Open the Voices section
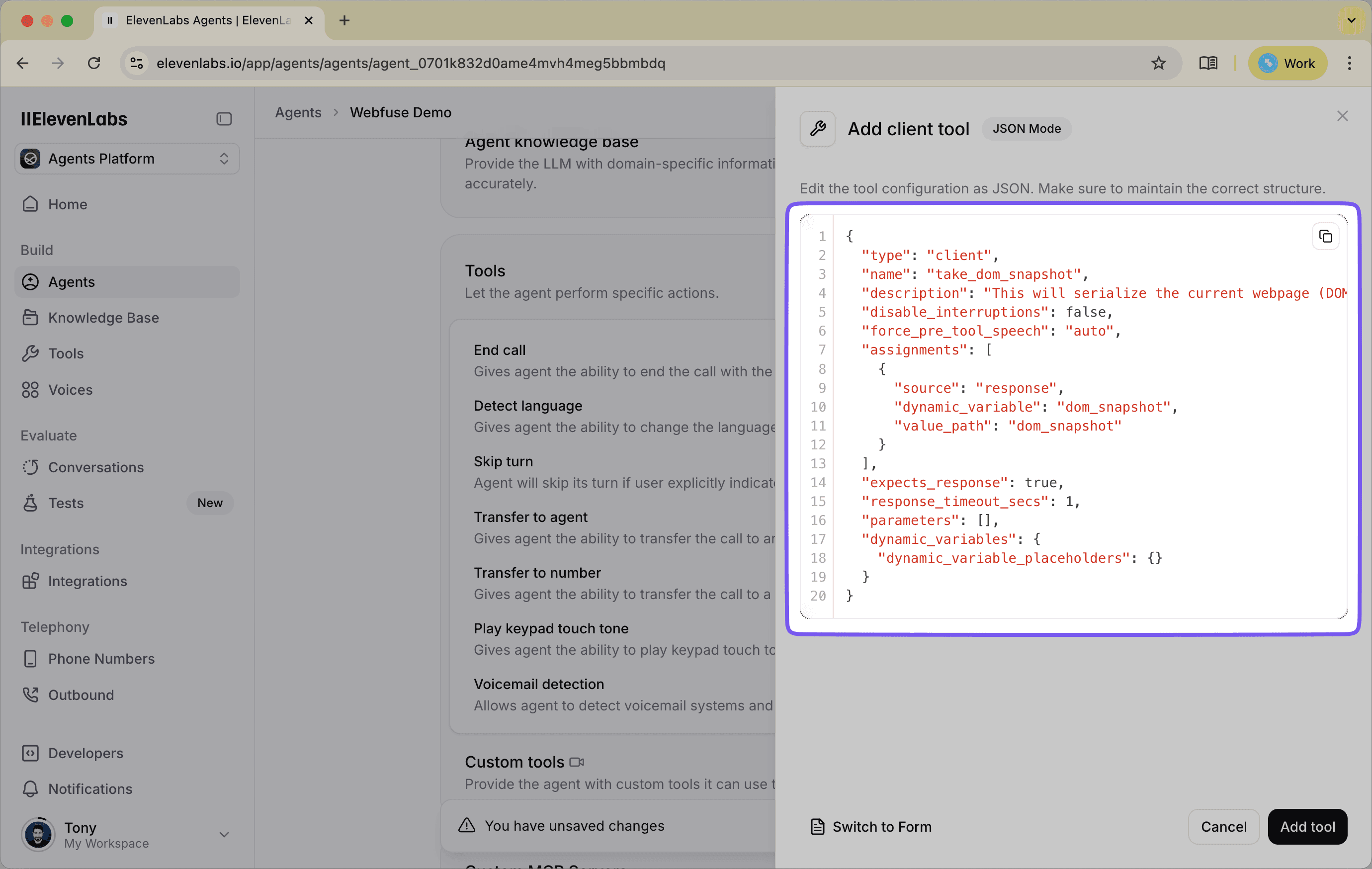This screenshot has height=869, width=1372. [x=70, y=389]
